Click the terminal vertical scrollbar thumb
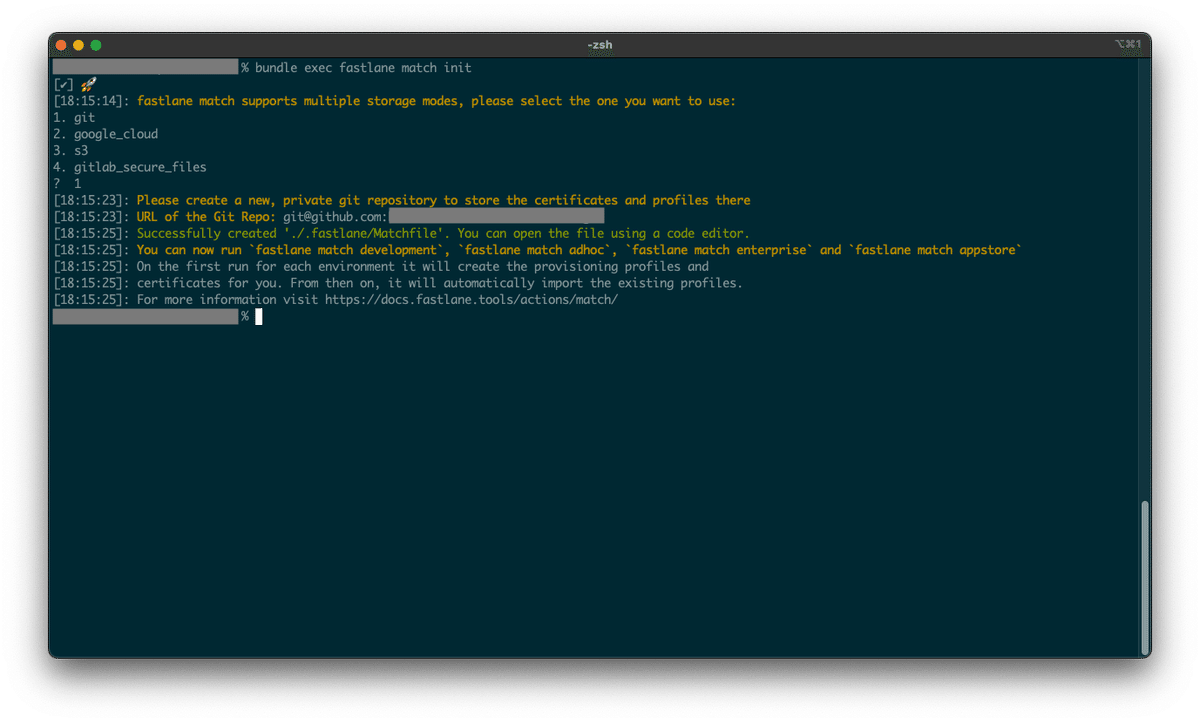 1145,576
